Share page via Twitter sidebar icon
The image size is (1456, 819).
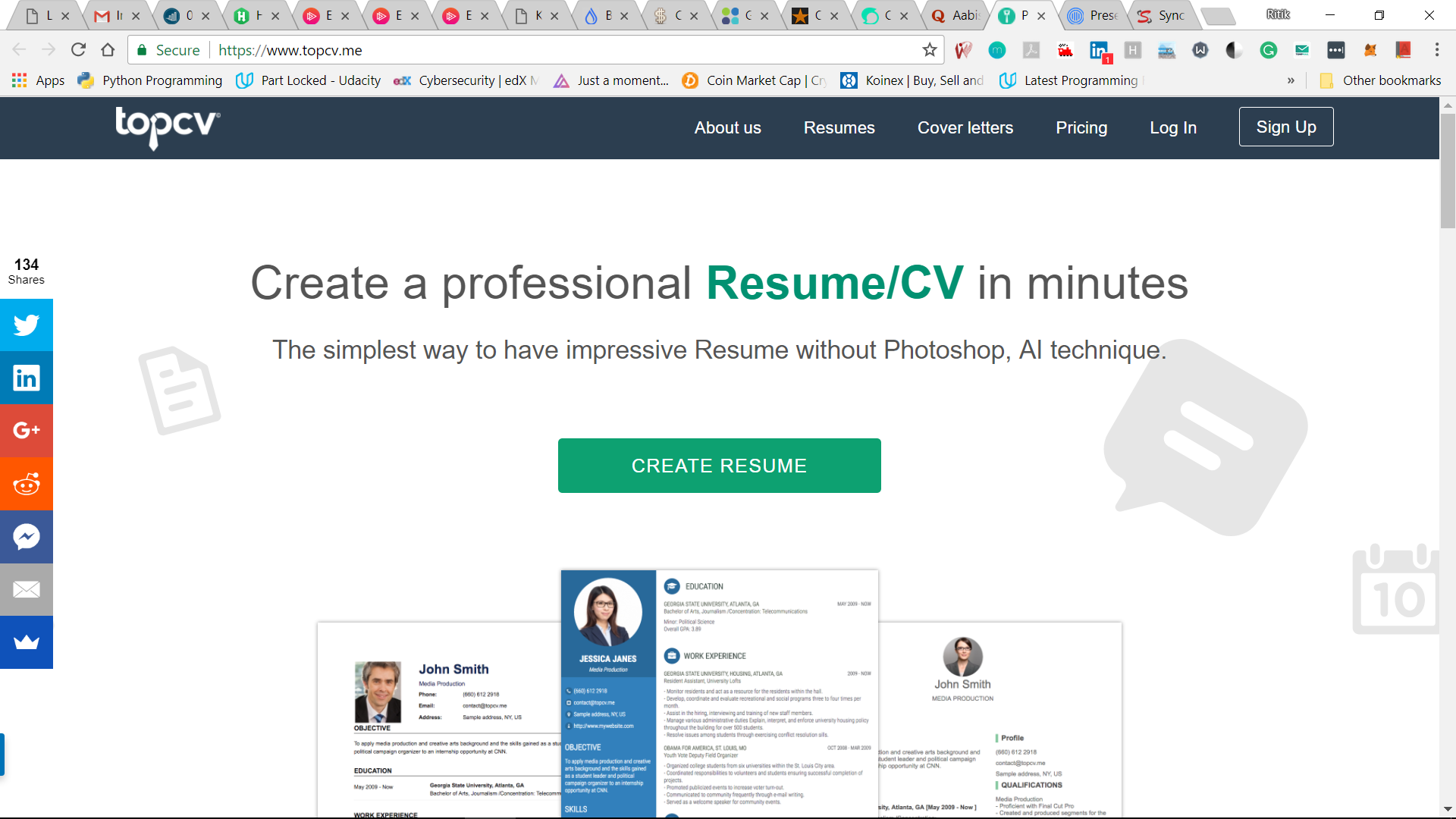[x=27, y=325]
